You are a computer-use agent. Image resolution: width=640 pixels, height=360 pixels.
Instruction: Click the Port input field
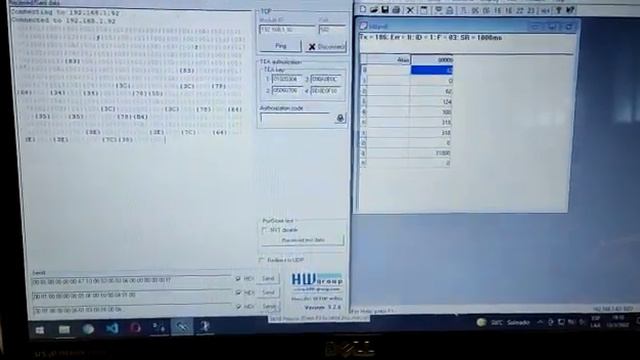(332, 30)
